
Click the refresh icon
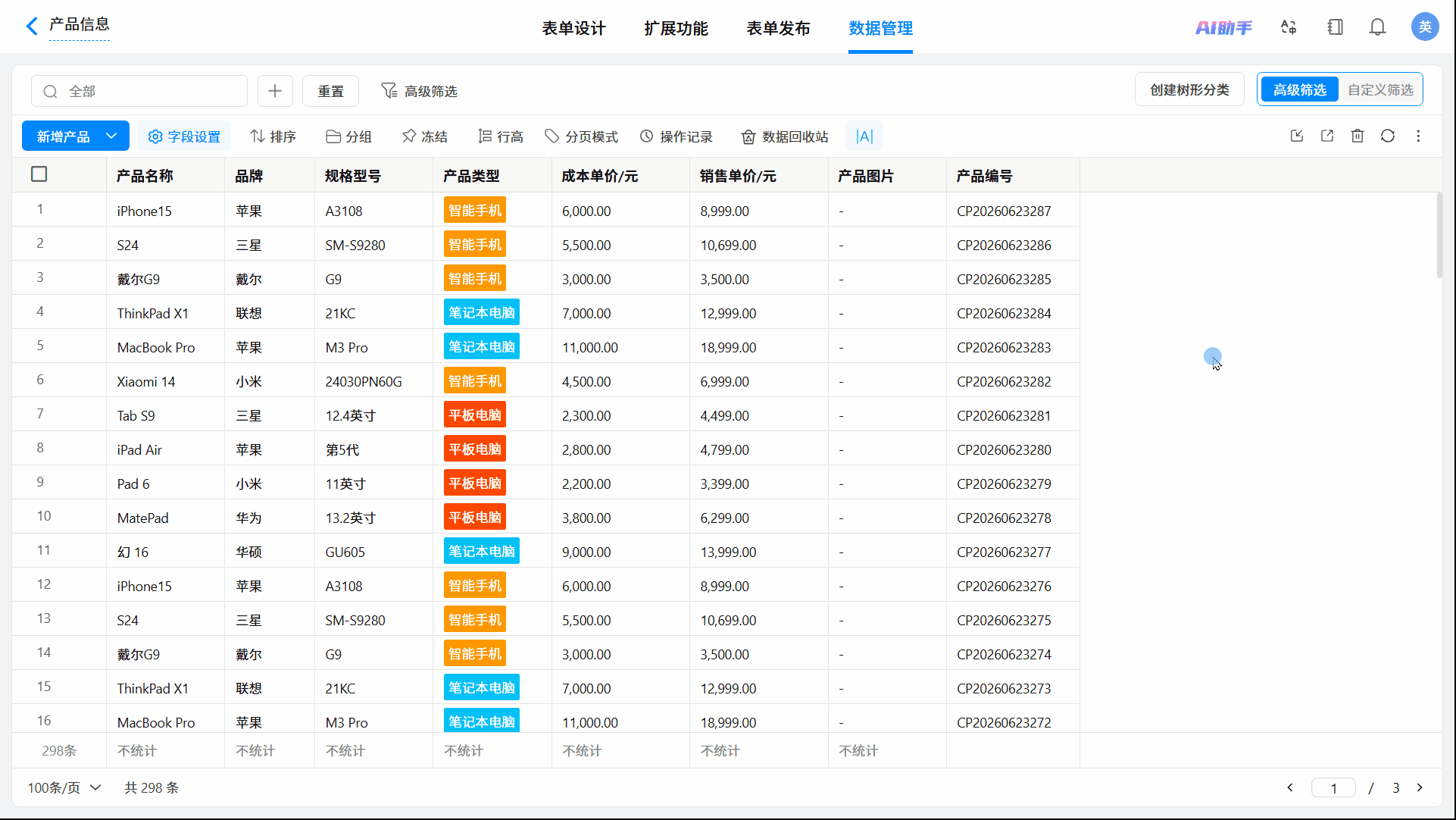point(1388,136)
